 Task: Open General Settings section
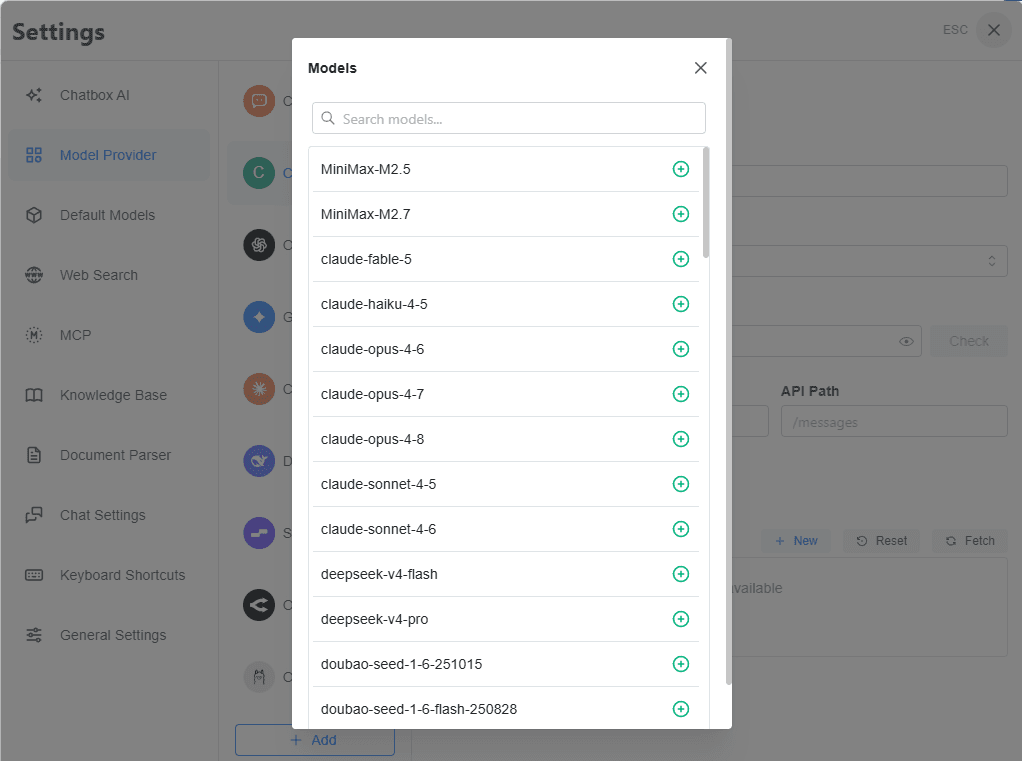click(x=109, y=635)
